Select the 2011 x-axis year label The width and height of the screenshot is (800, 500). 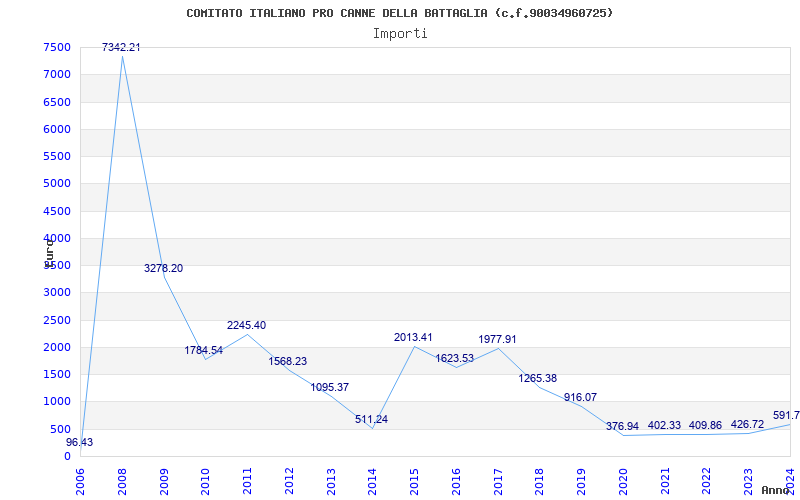tap(247, 482)
